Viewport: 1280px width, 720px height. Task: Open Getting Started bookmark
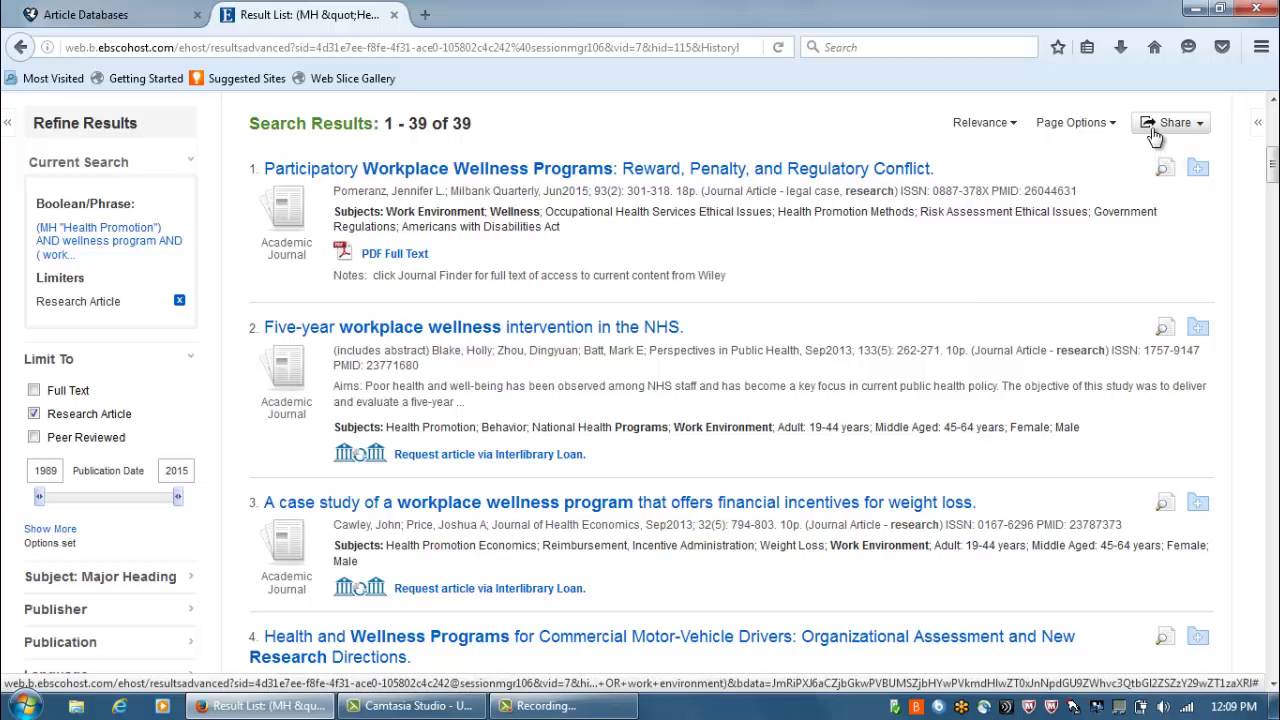137,78
